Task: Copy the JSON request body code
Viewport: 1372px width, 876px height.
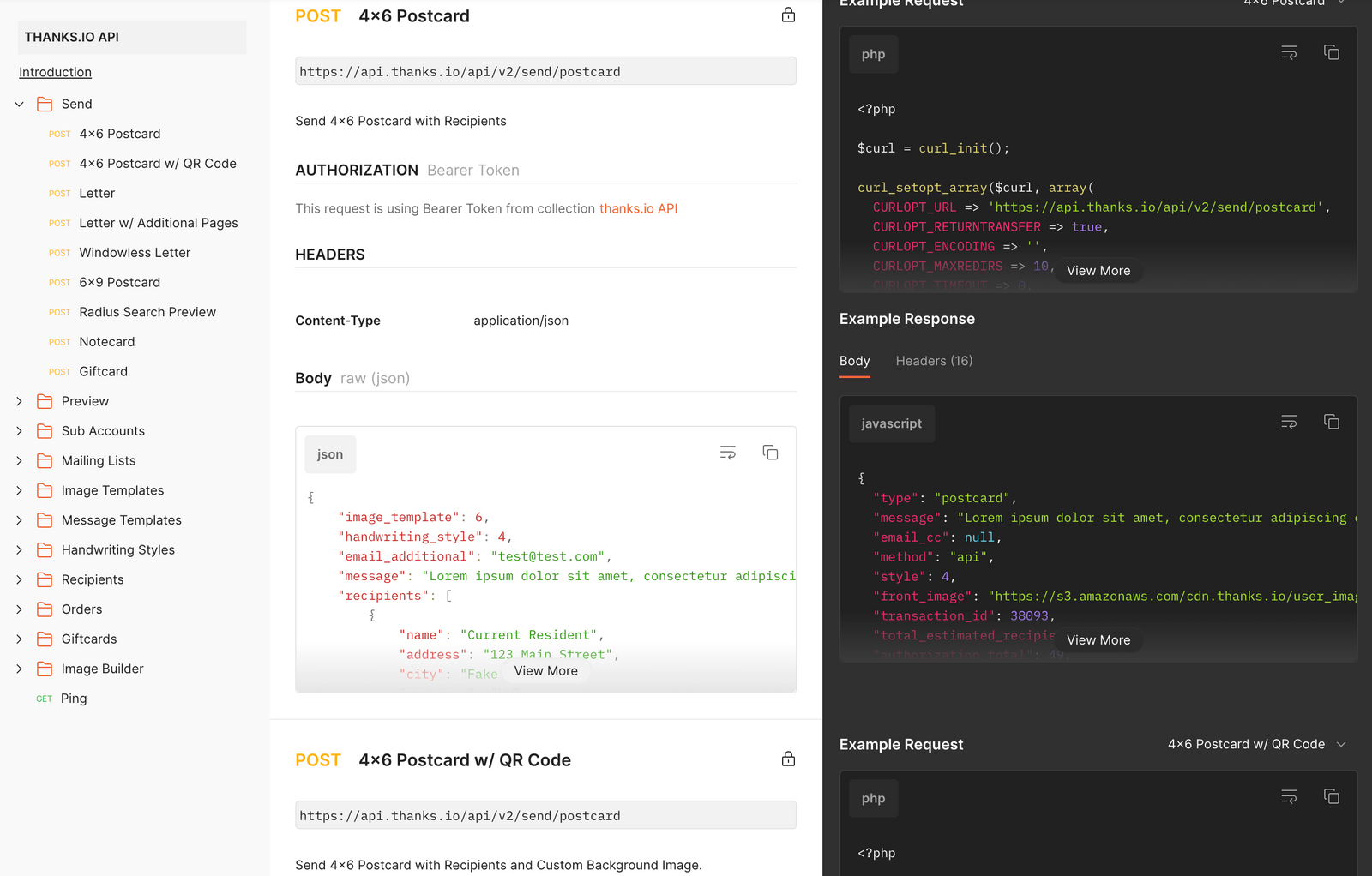Action: click(x=770, y=453)
